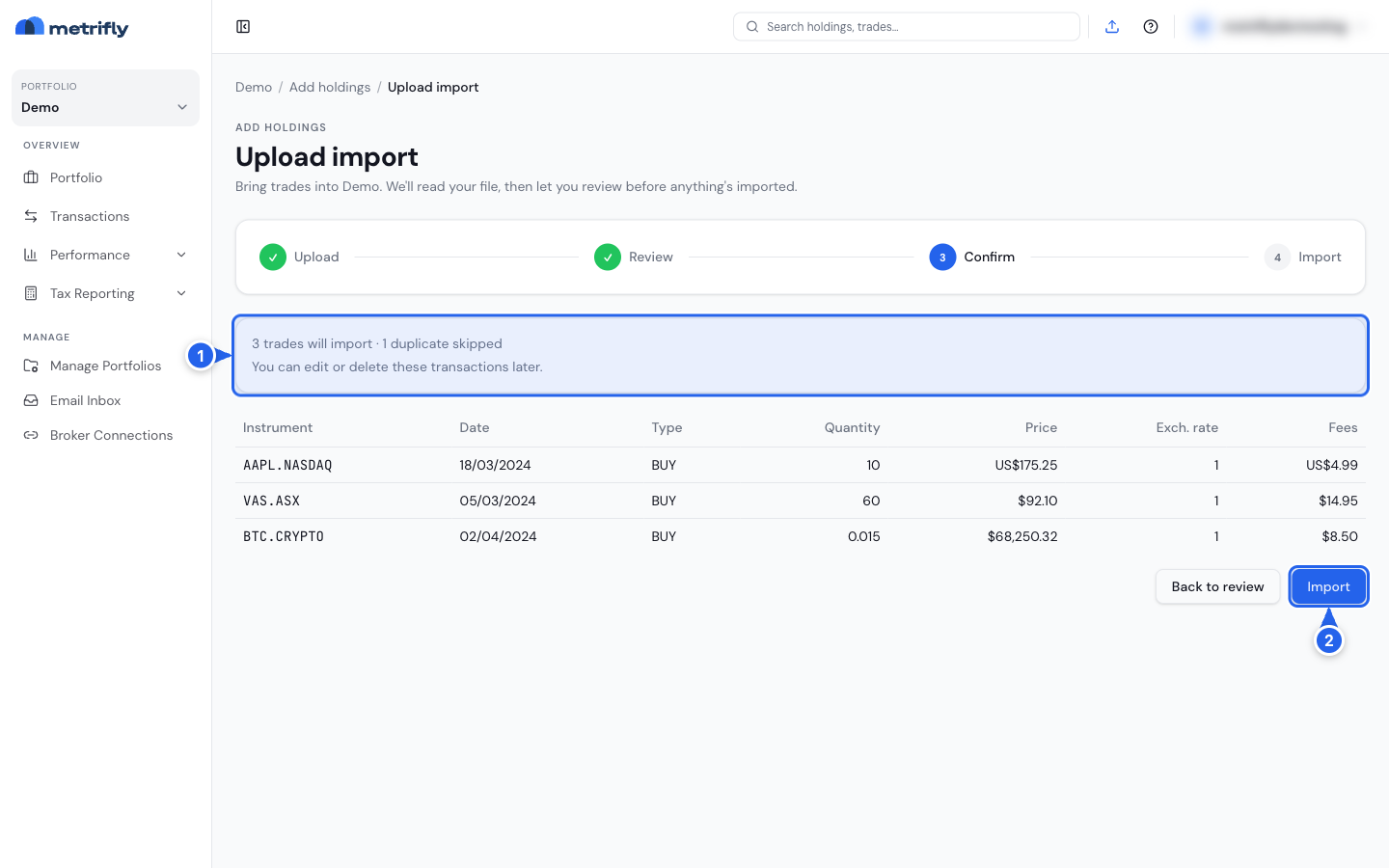1389x868 pixels.
Task: Click the green Upload step checkmark
Action: pos(273,258)
